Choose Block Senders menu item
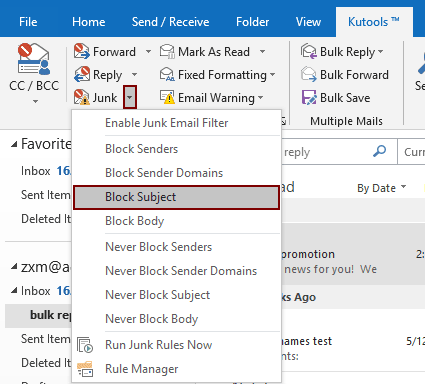Viewport: 425px width, 384px height. (177, 149)
